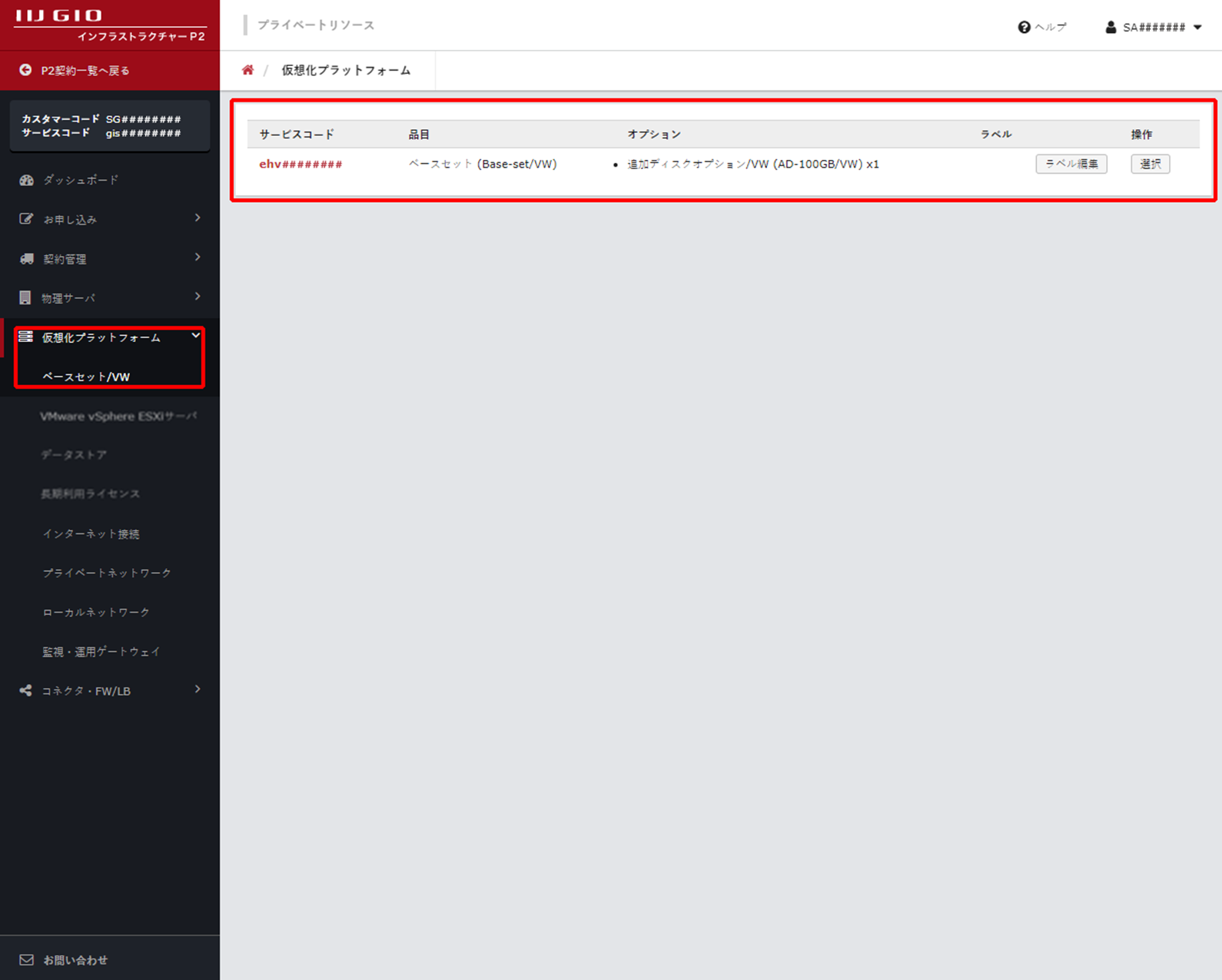Click the user account icon
Viewport: 1222px width, 980px height.
click(1111, 27)
